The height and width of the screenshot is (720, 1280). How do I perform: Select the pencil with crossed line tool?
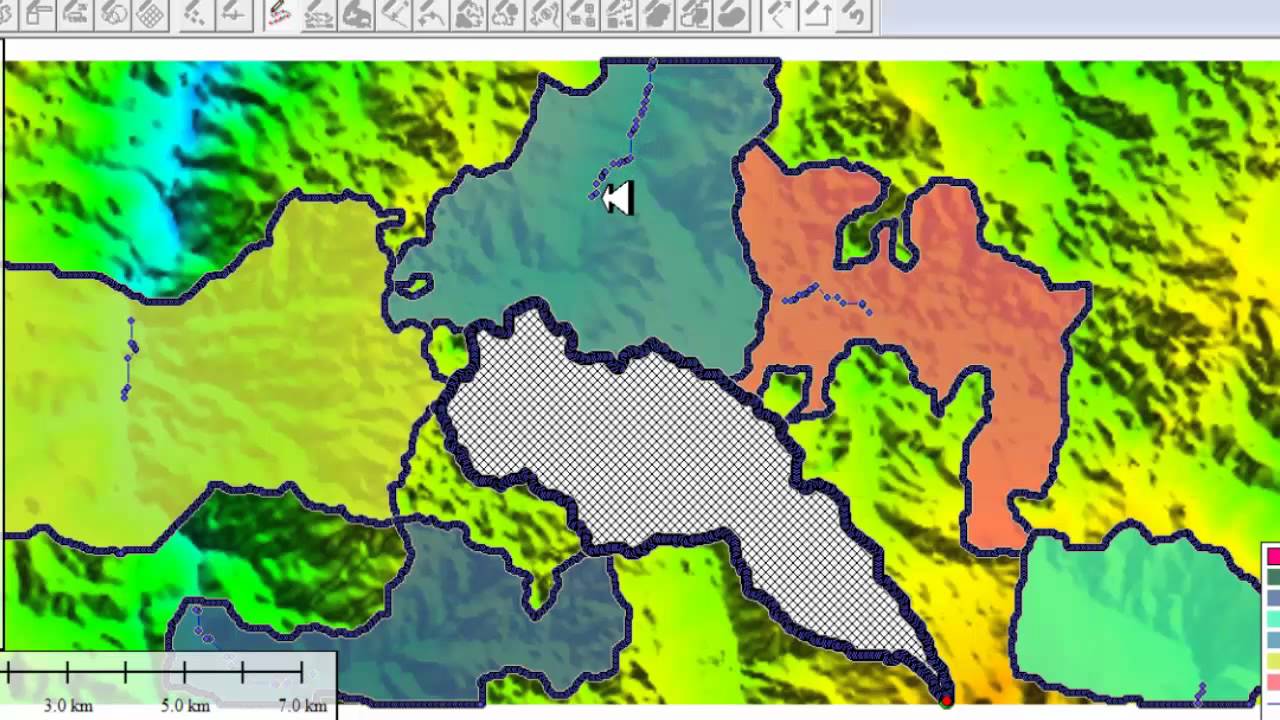click(233, 14)
